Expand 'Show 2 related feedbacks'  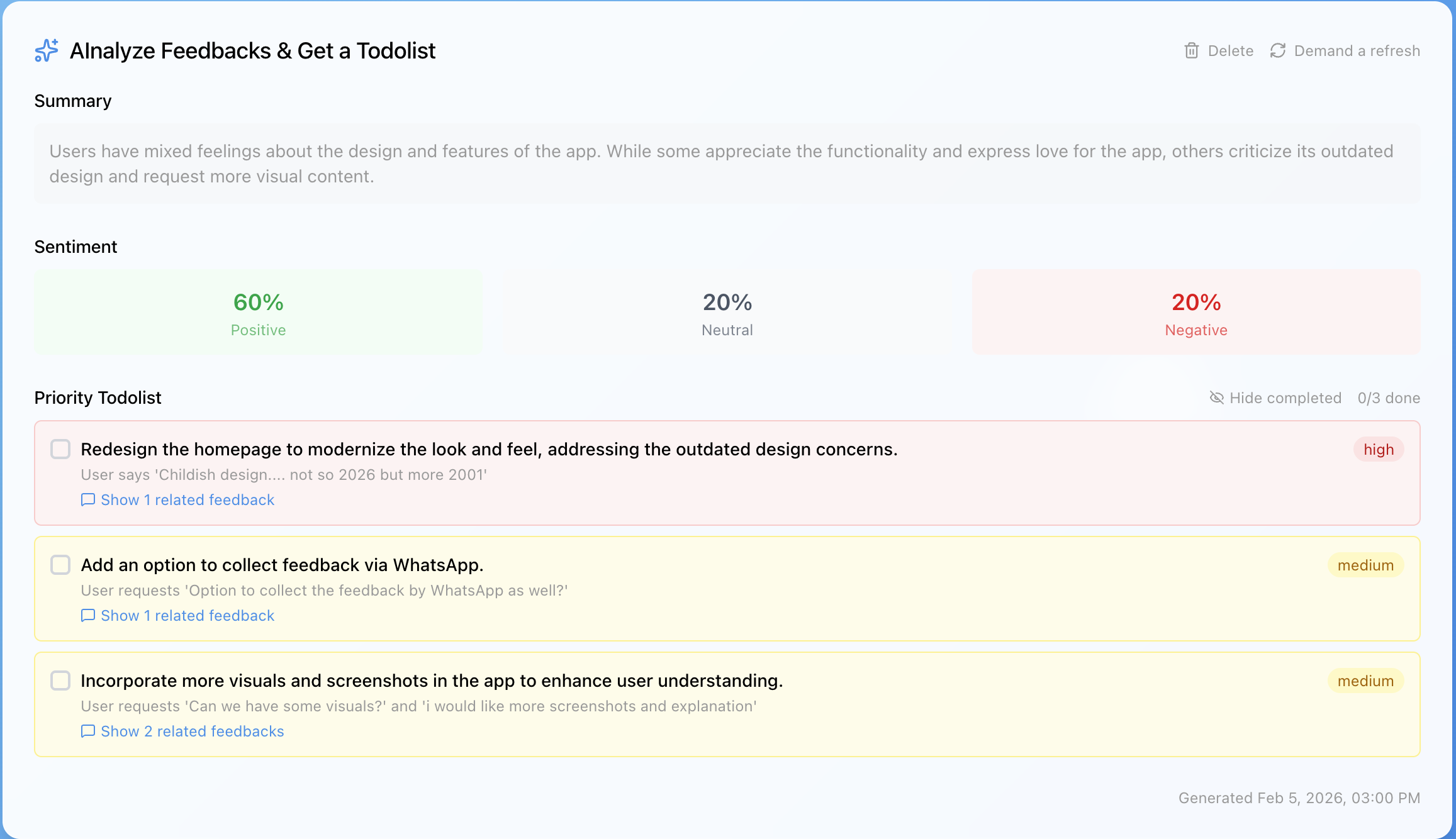[192, 731]
